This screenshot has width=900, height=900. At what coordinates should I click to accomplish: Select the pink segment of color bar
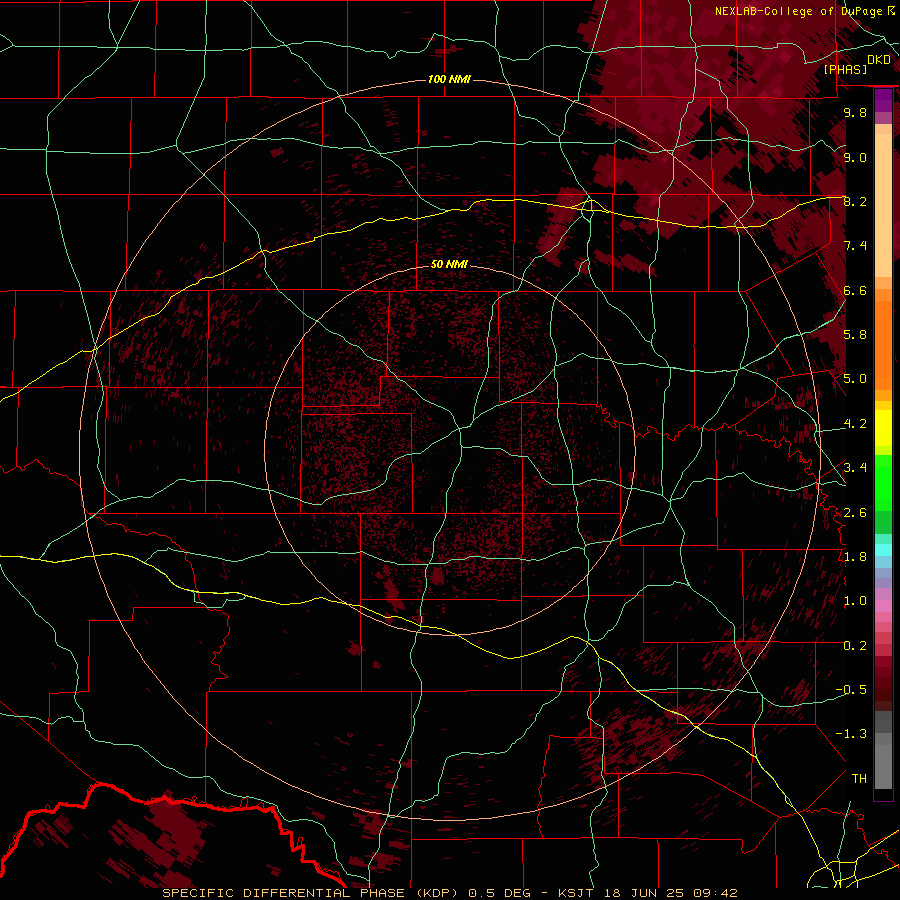click(x=883, y=606)
